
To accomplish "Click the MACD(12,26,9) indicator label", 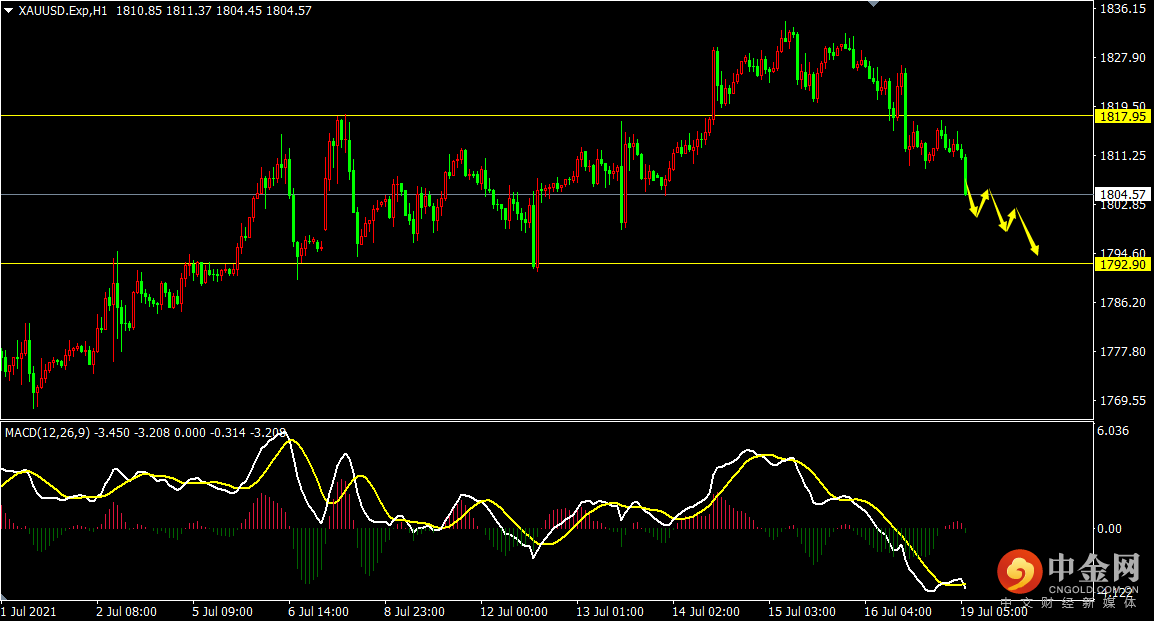I will pyautogui.click(x=47, y=432).
